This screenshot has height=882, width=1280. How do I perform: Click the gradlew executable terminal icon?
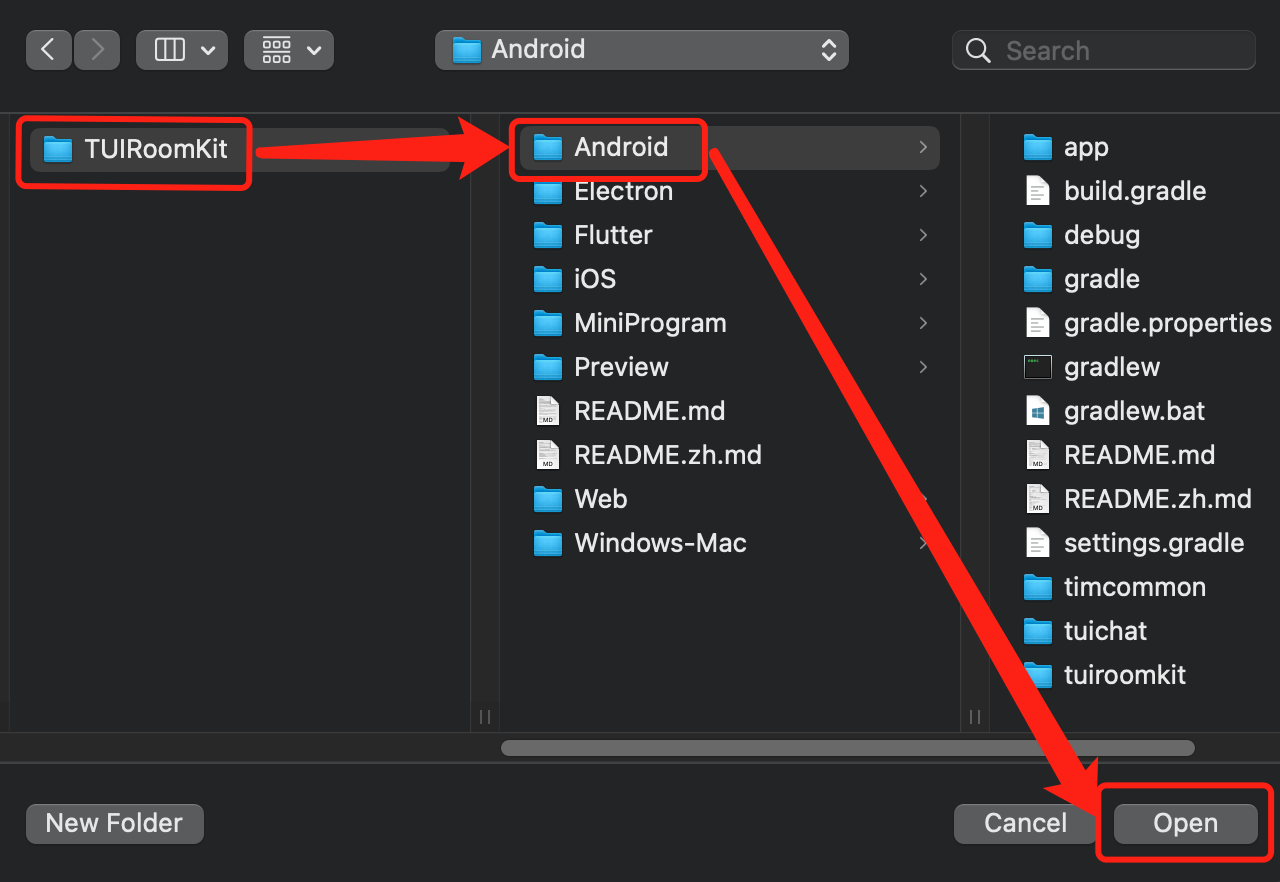(x=1038, y=367)
